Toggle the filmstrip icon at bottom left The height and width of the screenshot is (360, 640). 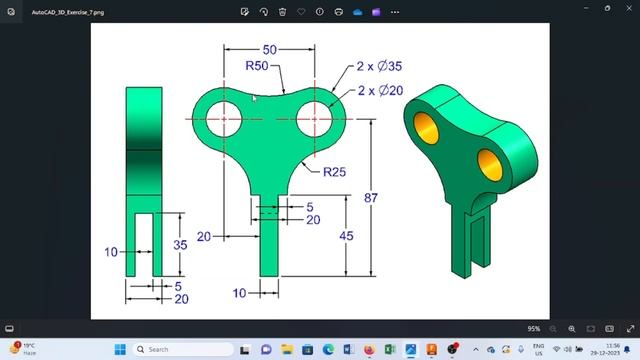(x=9, y=329)
